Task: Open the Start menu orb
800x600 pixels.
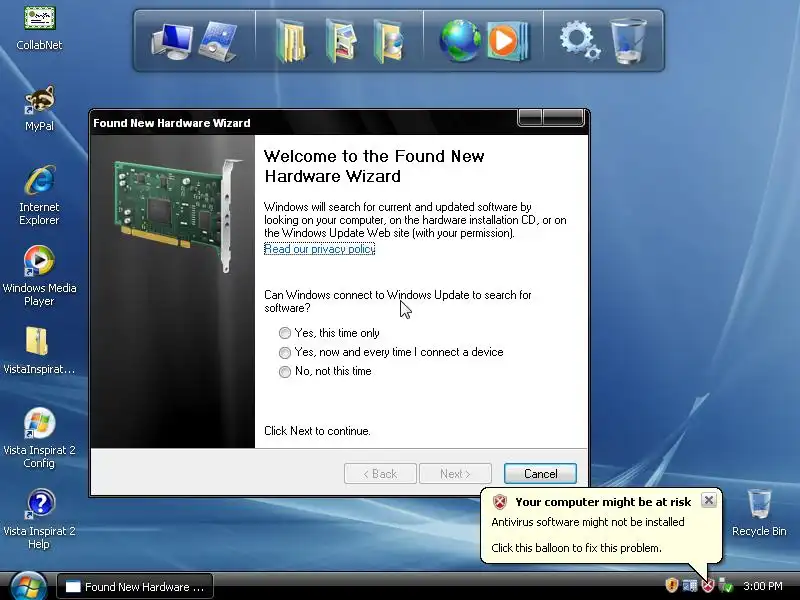Action: 28,586
